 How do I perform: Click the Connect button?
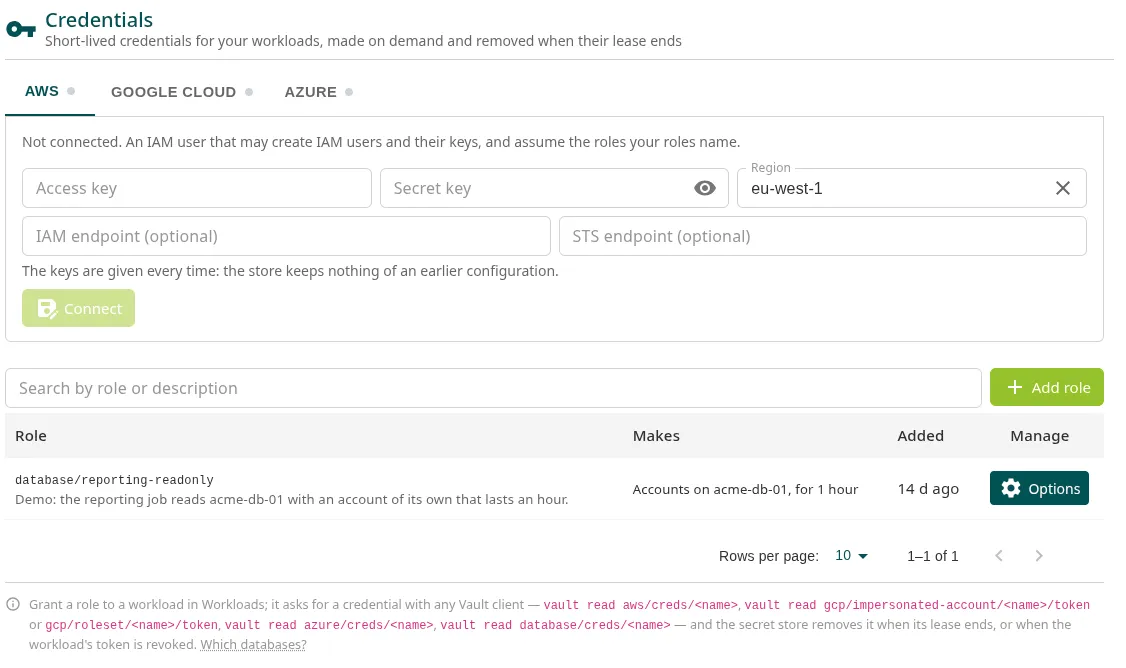(x=78, y=308)
